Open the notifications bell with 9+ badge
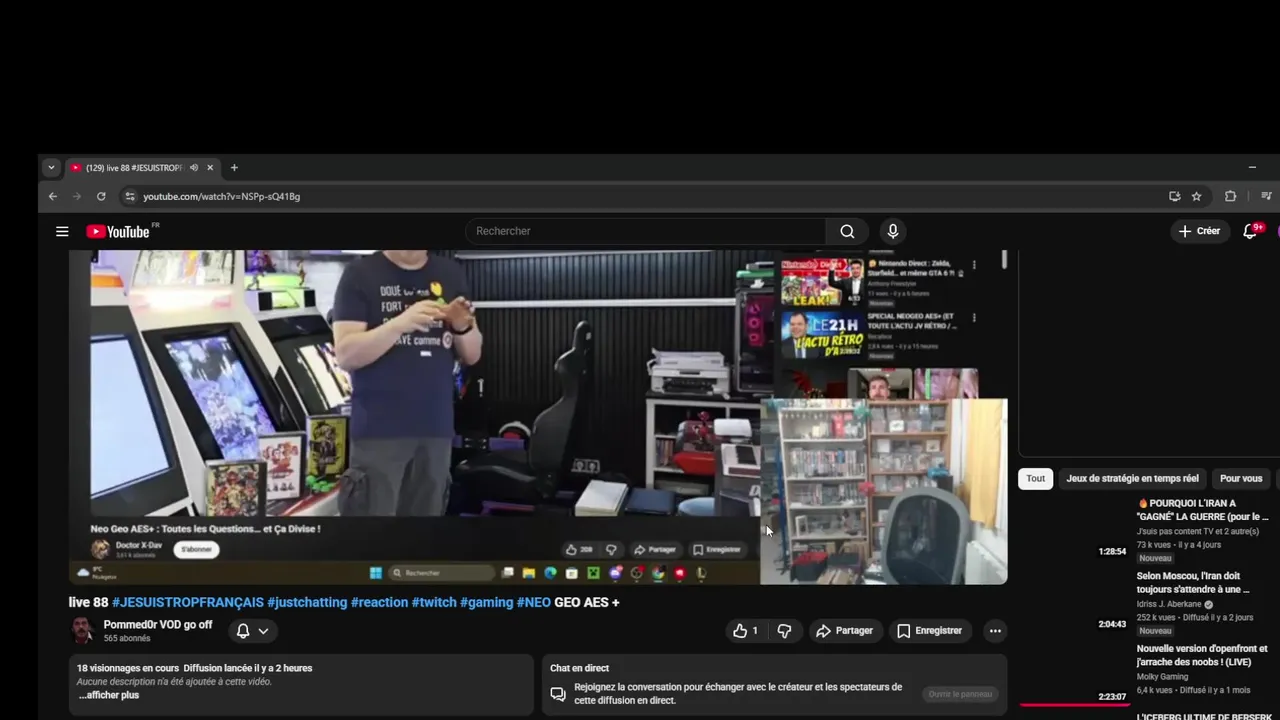 [1251, 231]
